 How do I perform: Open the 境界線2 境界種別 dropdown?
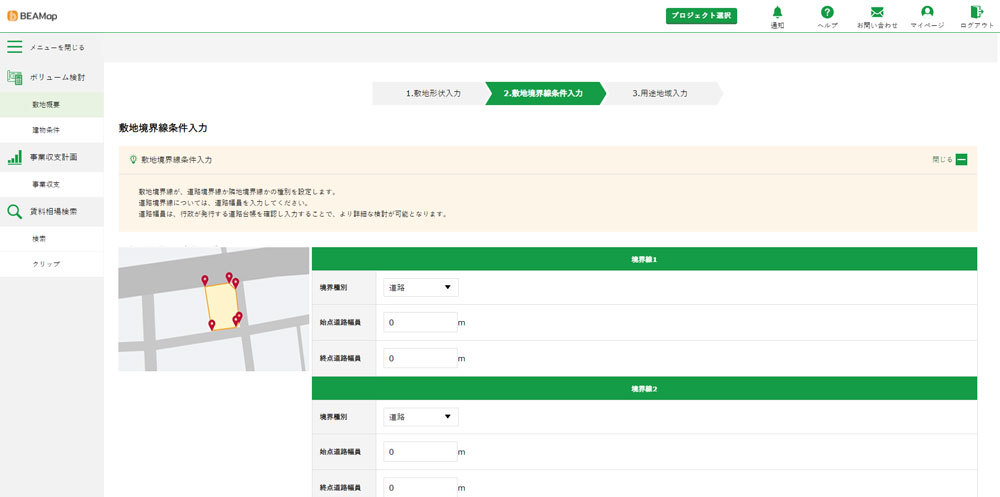coord(421,416)
